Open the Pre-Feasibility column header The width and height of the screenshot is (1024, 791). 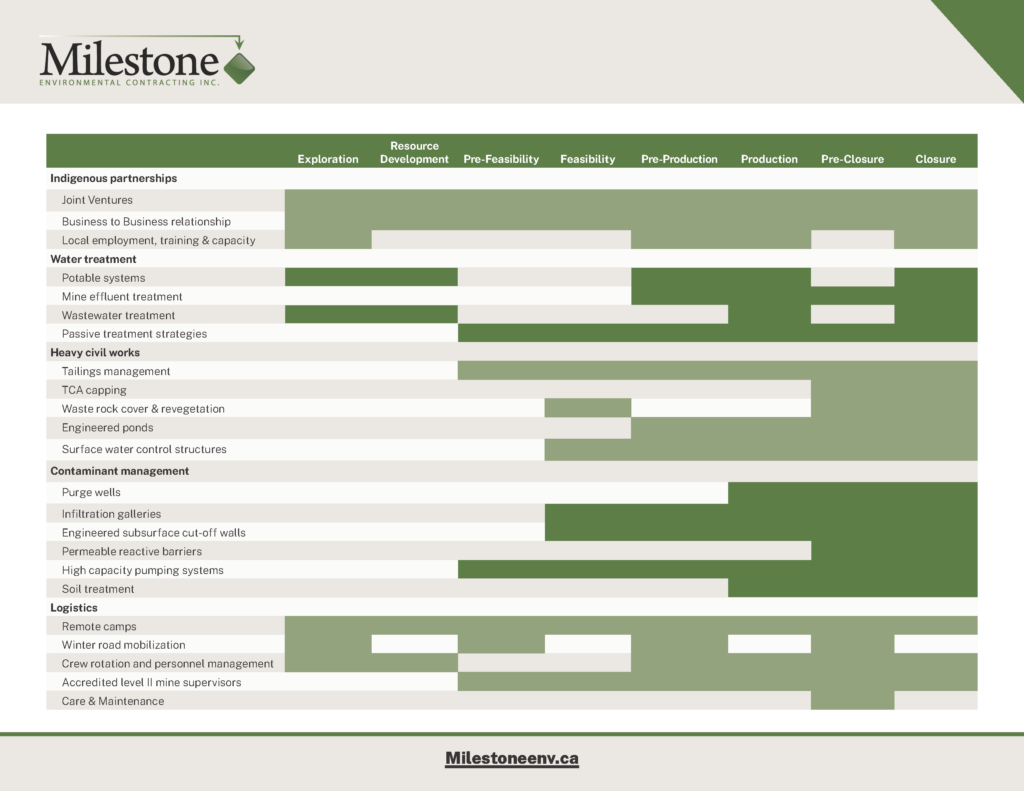click(500, 158)
